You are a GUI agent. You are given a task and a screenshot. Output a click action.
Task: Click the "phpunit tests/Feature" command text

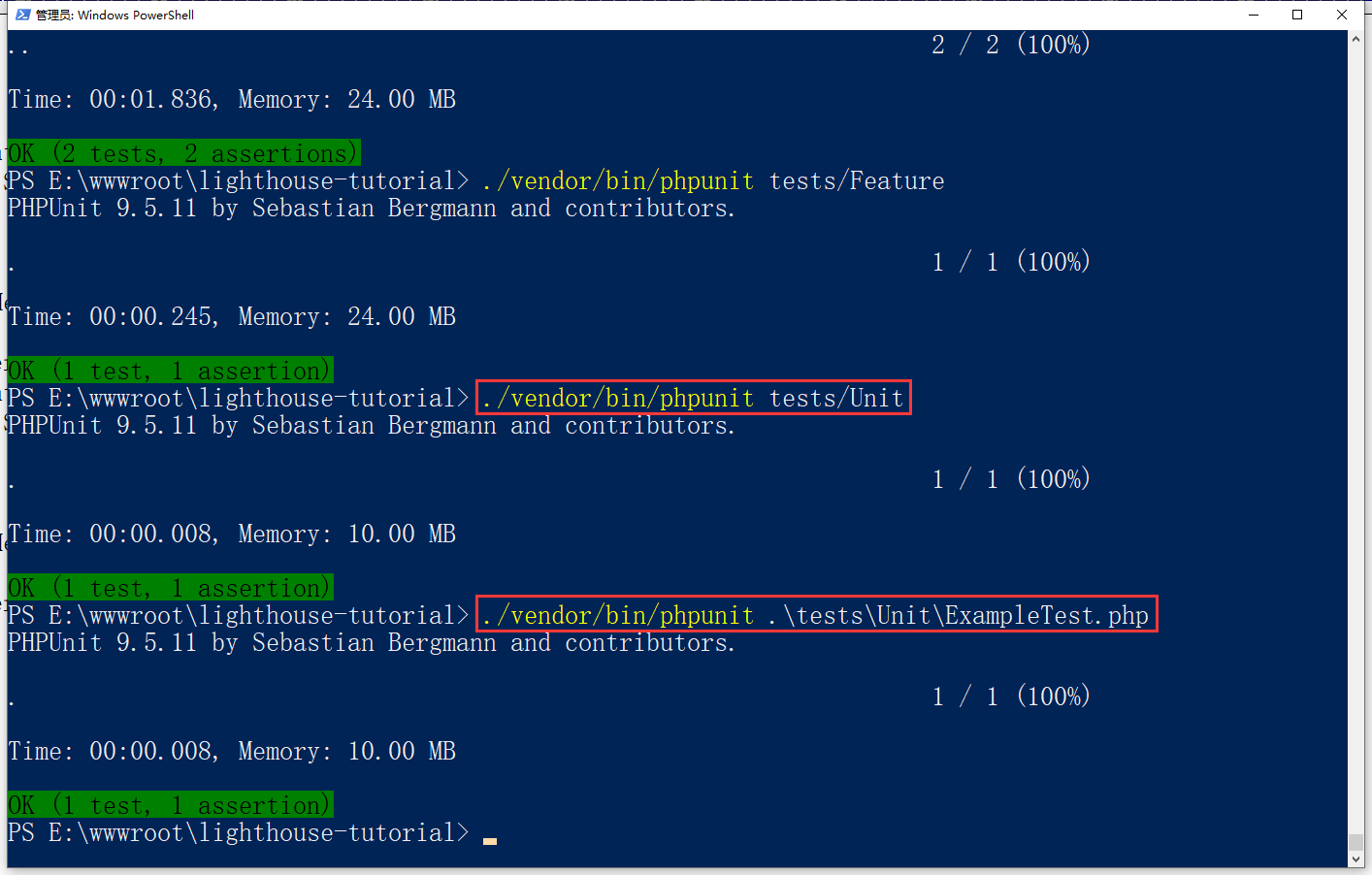(x=712, y=181)
